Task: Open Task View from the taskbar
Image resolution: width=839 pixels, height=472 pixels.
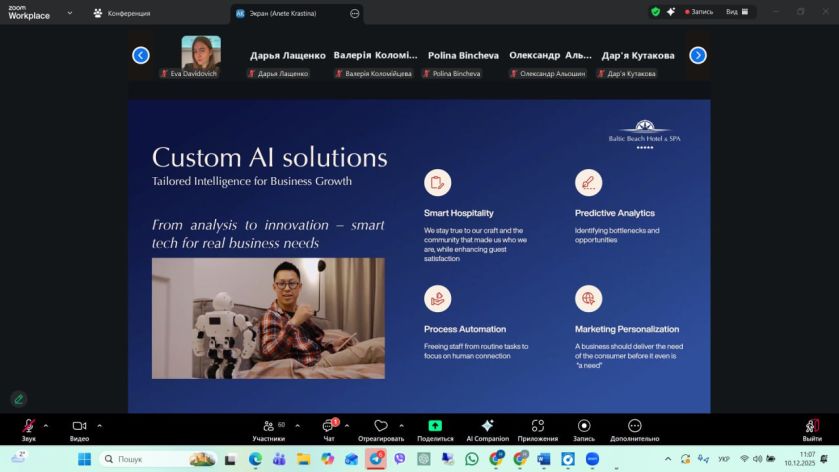Action: point(231,459)
